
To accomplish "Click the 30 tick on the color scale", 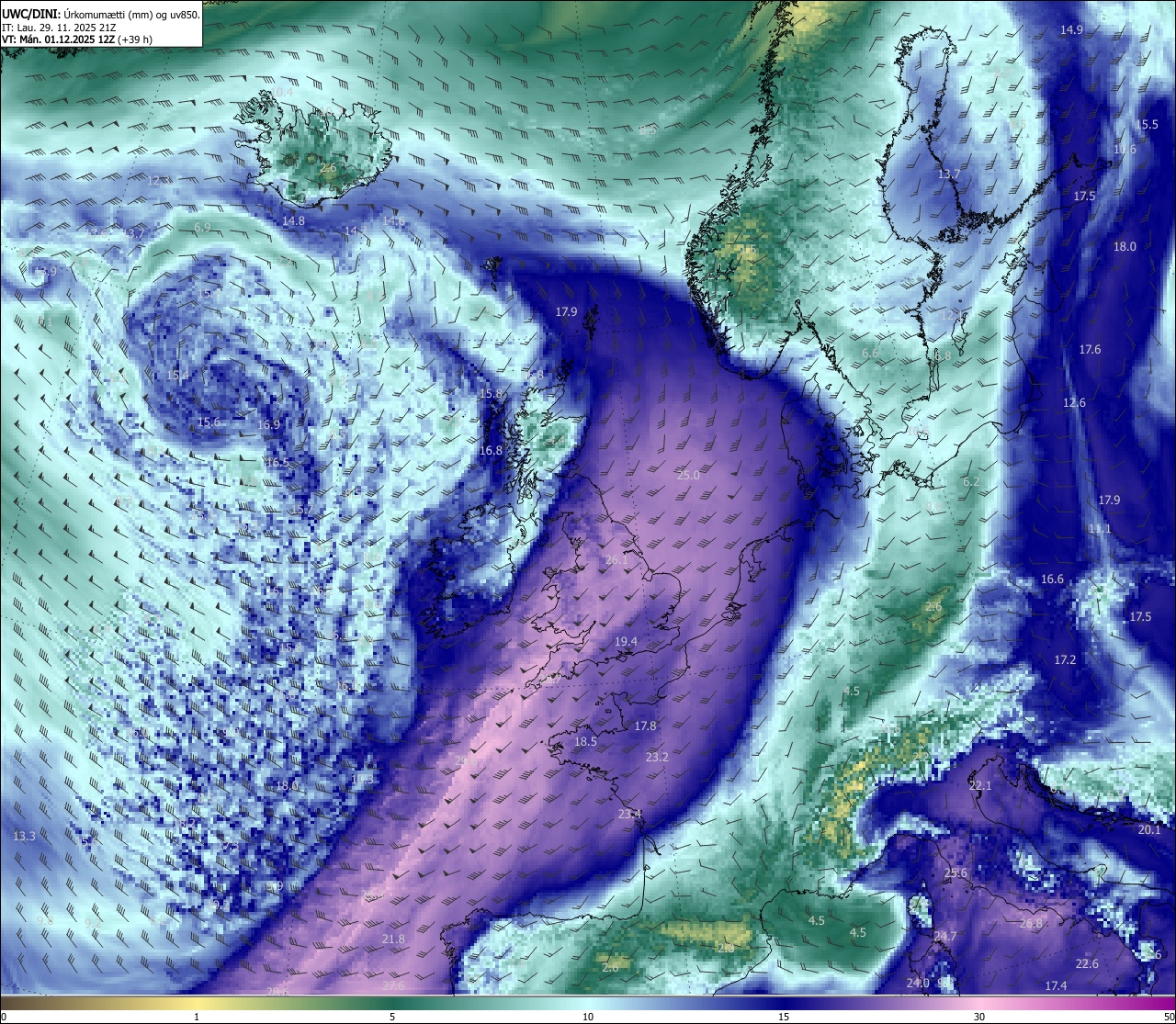I will (979, 1017).
